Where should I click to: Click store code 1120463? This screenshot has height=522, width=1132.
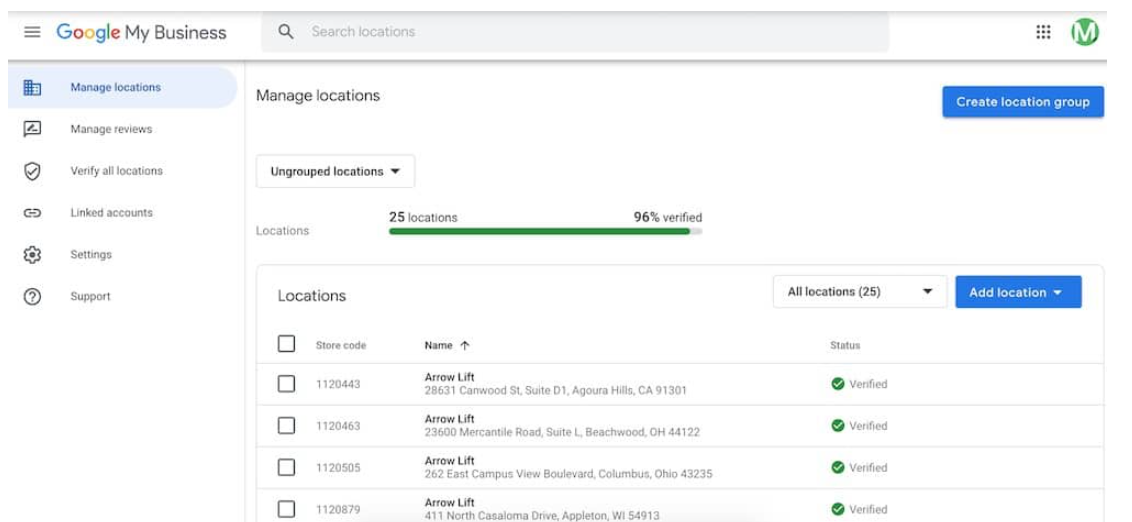click(338, 426)
